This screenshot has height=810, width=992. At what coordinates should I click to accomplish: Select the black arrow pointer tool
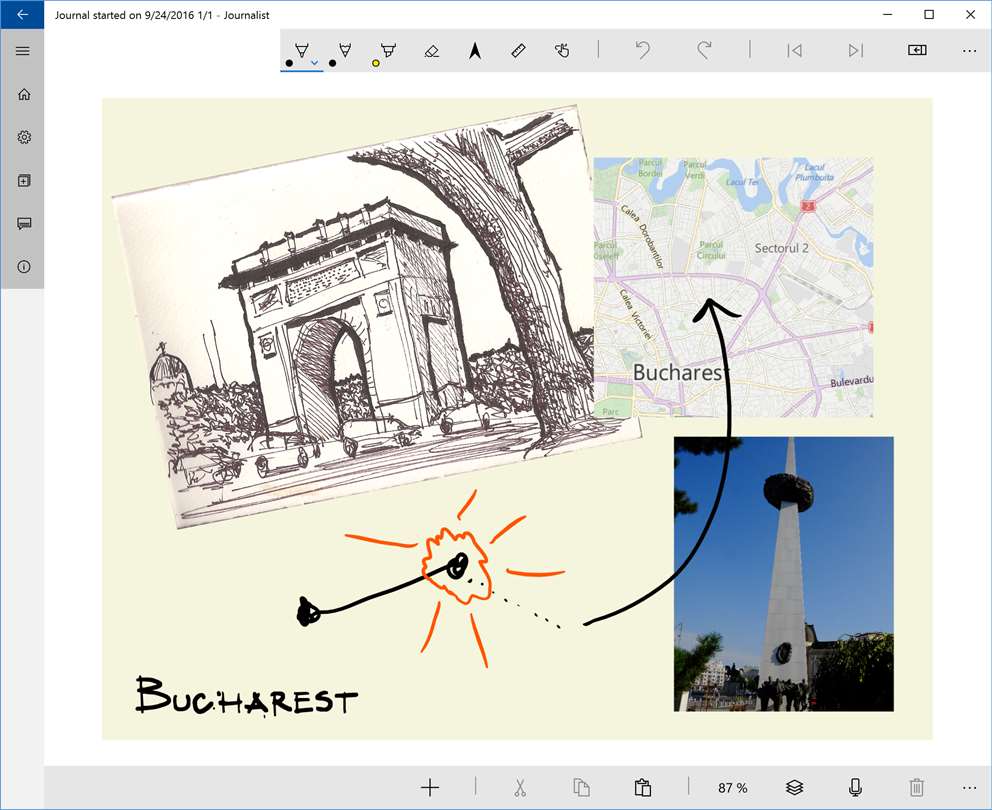coord(475,50)
